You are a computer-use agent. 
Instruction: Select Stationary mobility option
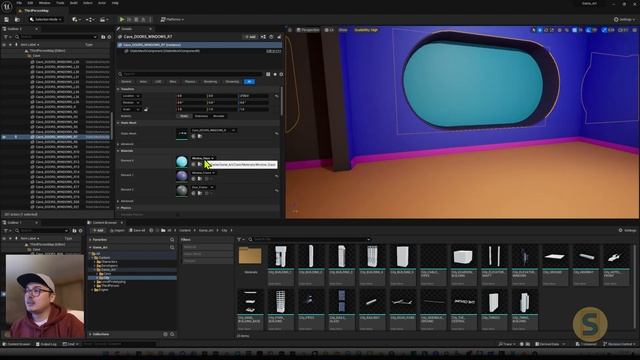point(201,116)
